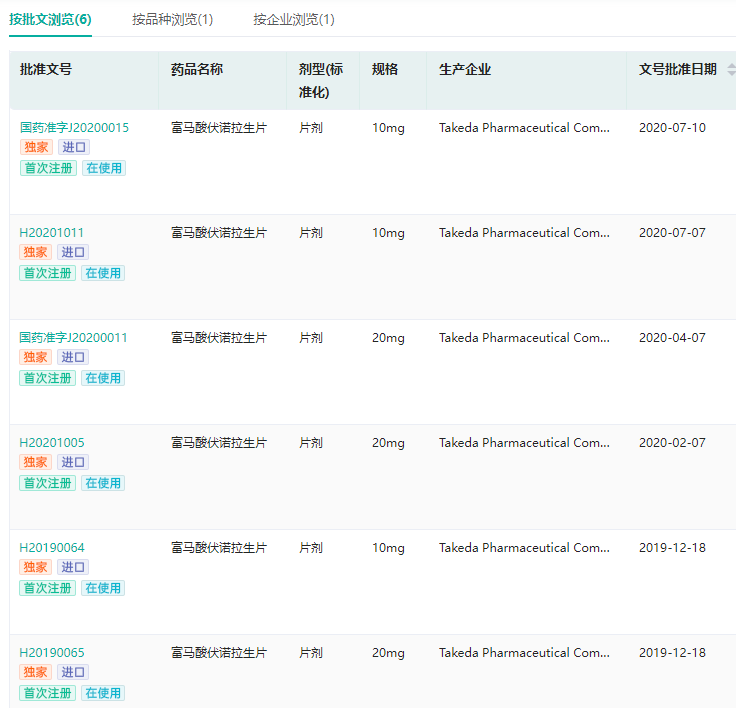
Task: Click 片剂 in H20201011 row
Action: click(311, 233)
